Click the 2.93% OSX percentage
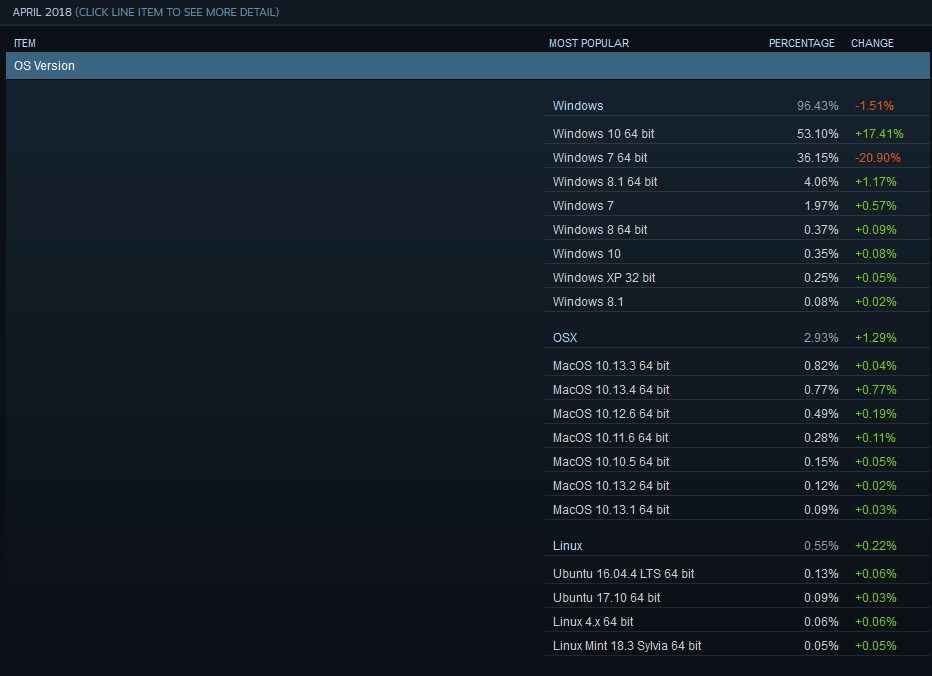 (x=821, y=338)
